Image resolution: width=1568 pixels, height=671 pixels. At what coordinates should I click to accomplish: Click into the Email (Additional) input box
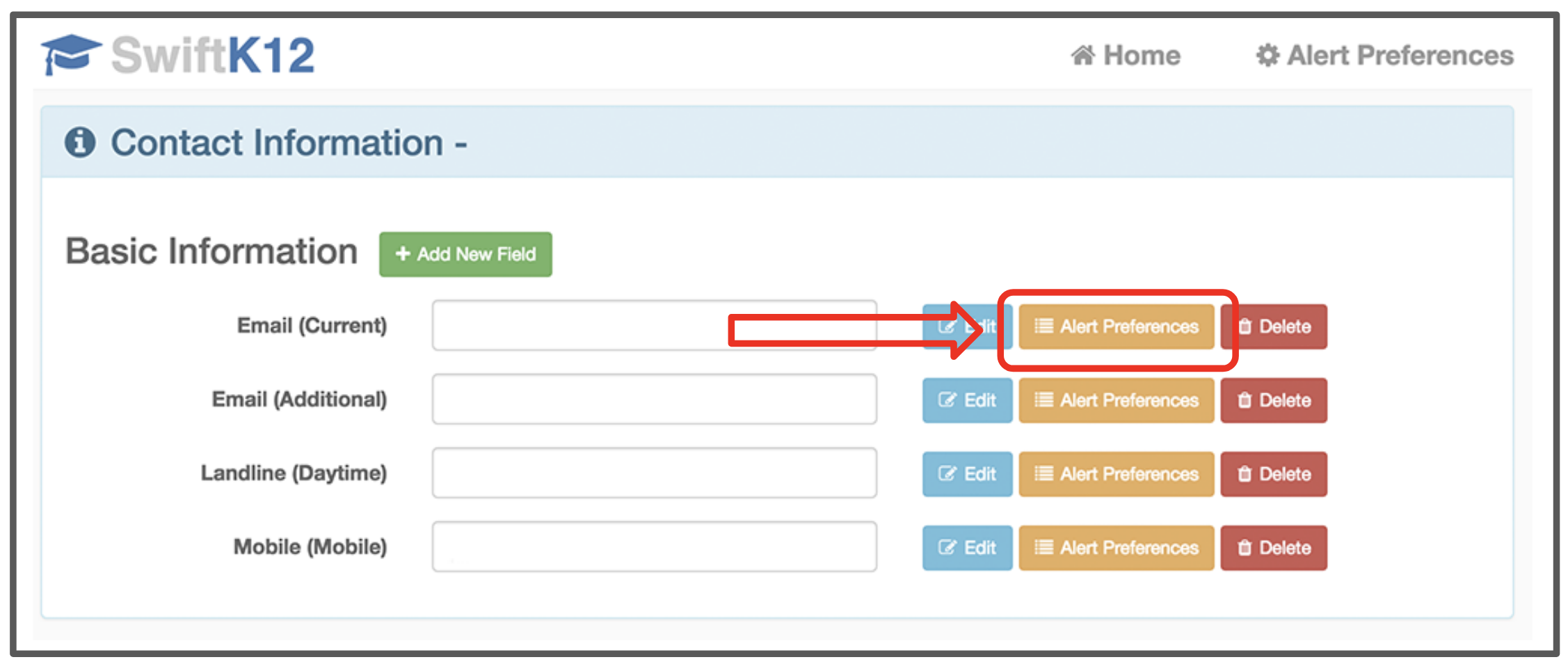[x=654, y=400]
